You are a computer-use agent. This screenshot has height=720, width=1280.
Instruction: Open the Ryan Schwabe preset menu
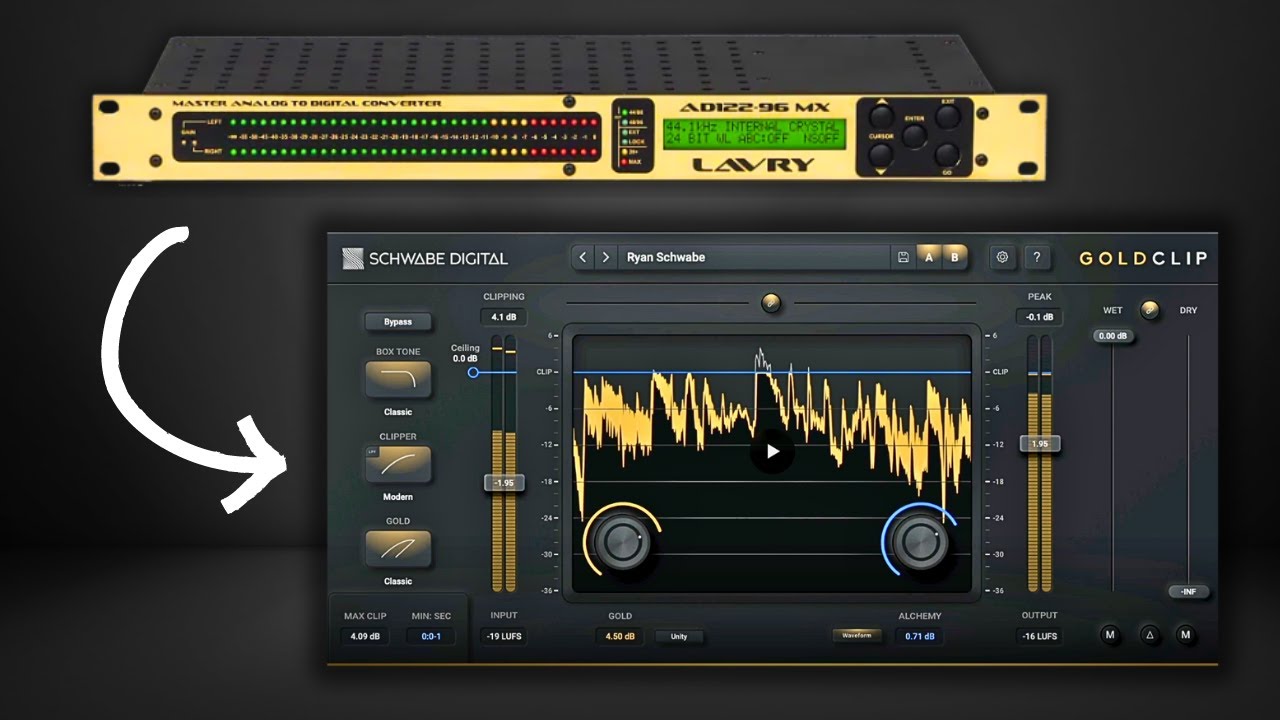click(x=754, y=257)
